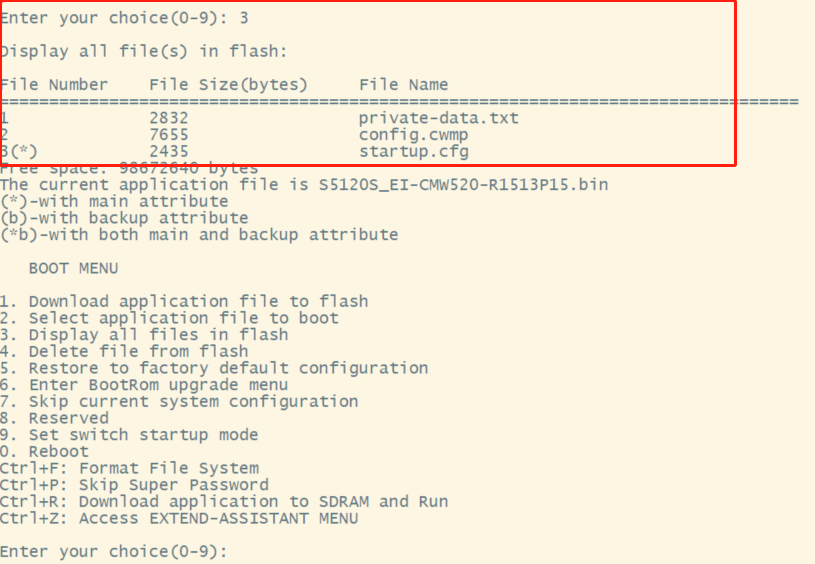
Task: Click the startup.cfg file name
Action: coord(414,151)
